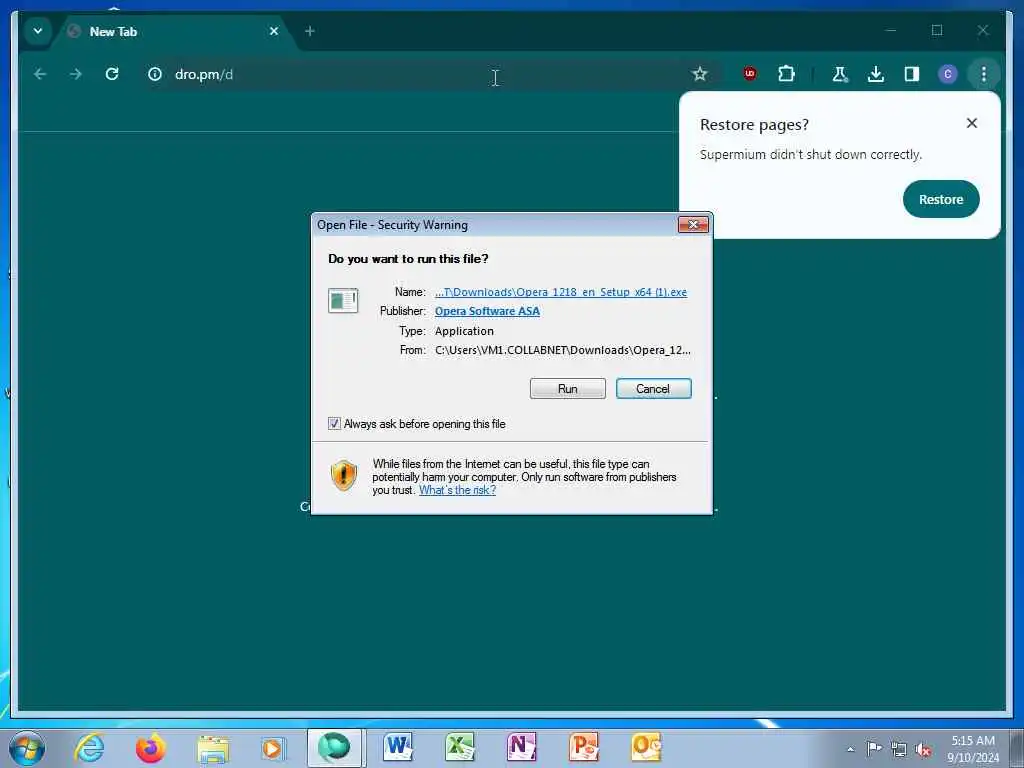The width and height of the screenshot is (1024, 768).
Task: Launch PowerPoint from the taskbar
Action: [x=583, y=746]
